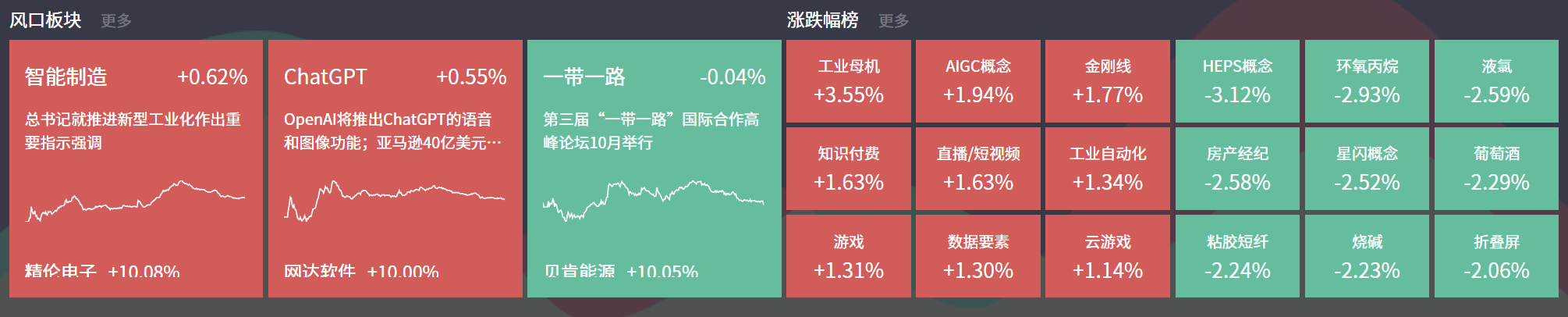1568x317 pixels.
Task: Choose the 星闪概念 -2.52% tile
Action: point(1367,169)
